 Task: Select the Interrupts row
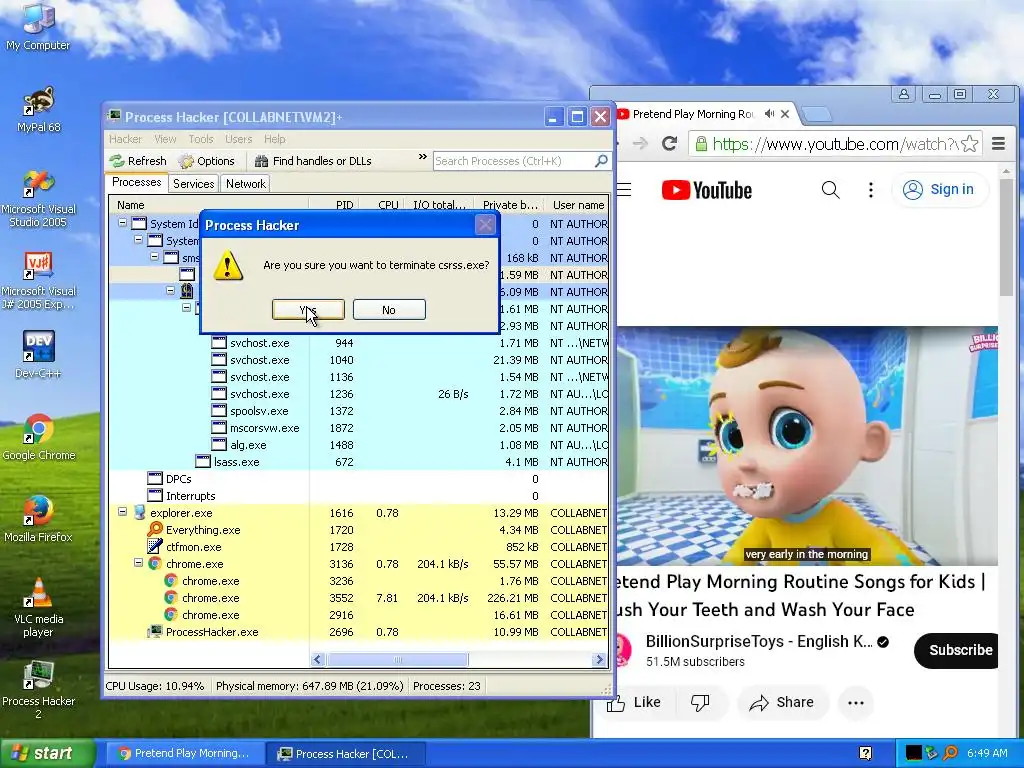[358, 496]
